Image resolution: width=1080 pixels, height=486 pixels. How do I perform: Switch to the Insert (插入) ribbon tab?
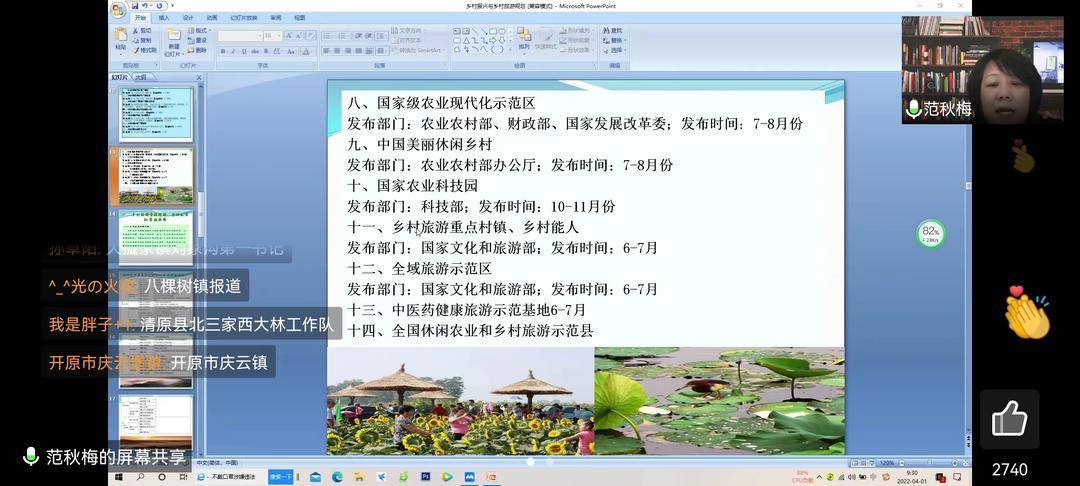[x=163, y=18]
